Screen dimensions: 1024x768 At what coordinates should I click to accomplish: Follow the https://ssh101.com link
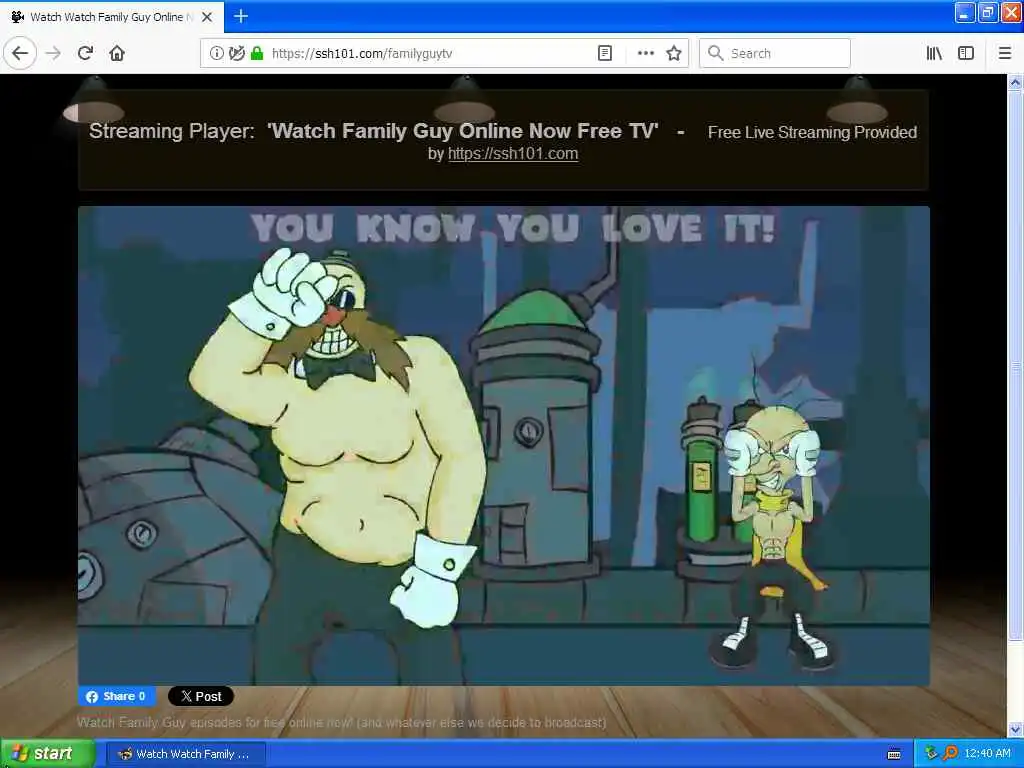(513, 153)
